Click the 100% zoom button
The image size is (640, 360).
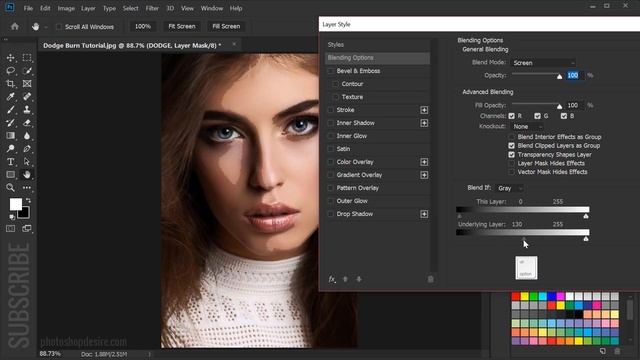pos(143,26)
